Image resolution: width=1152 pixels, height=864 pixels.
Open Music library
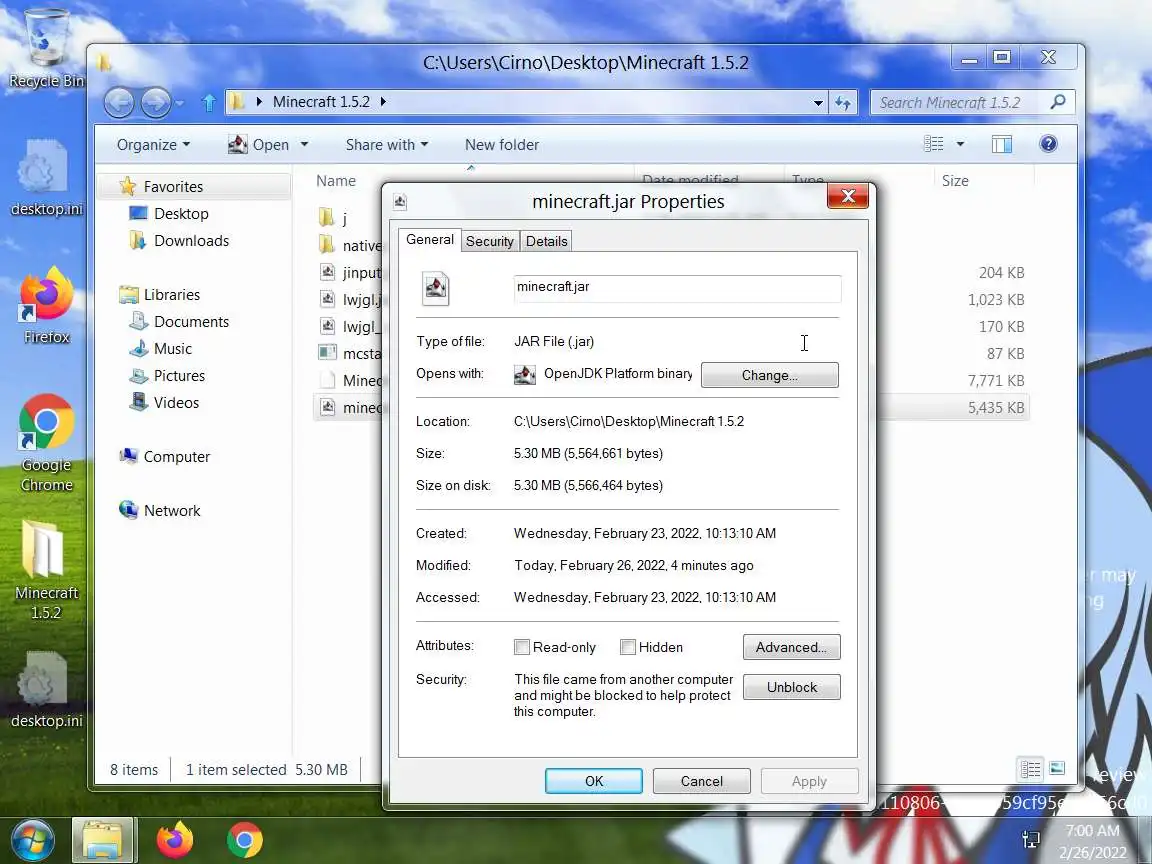coord(161,349)
